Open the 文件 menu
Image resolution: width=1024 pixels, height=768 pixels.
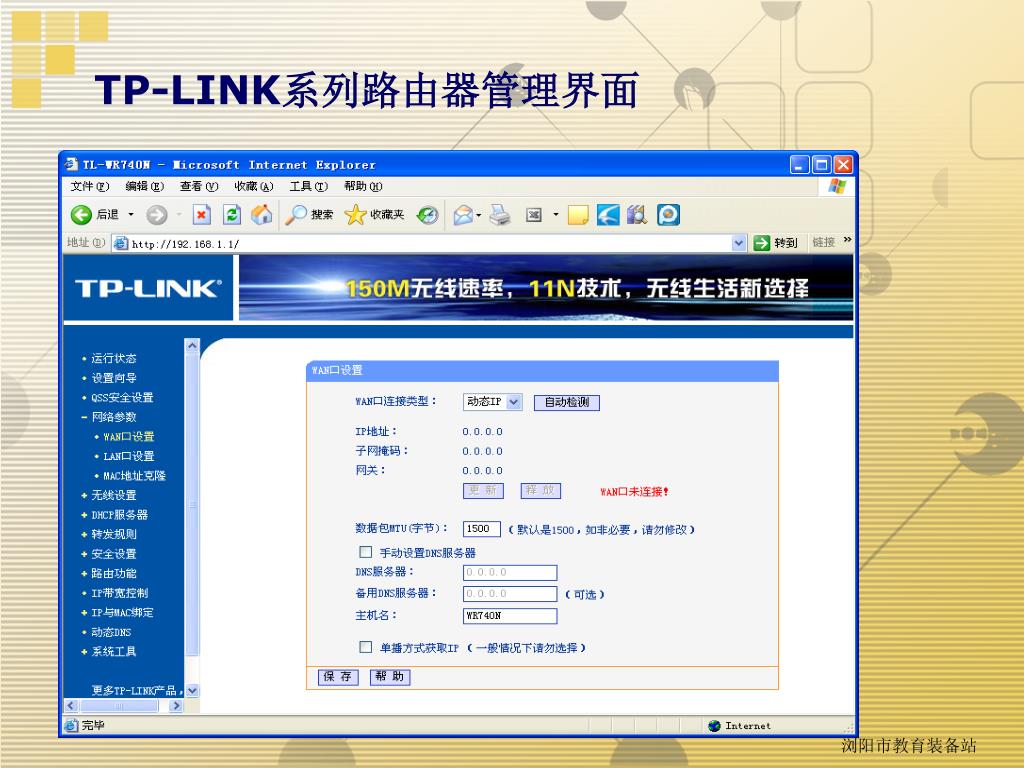[x=89, y=186]
